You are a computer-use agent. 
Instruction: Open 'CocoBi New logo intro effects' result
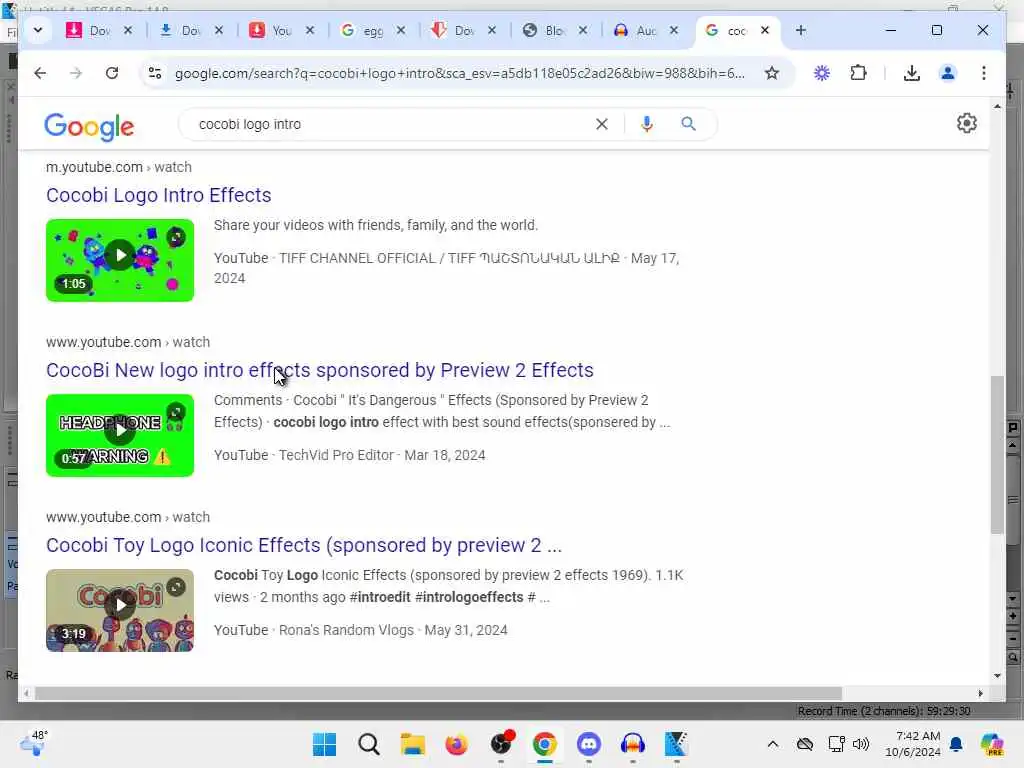[319, 370]
